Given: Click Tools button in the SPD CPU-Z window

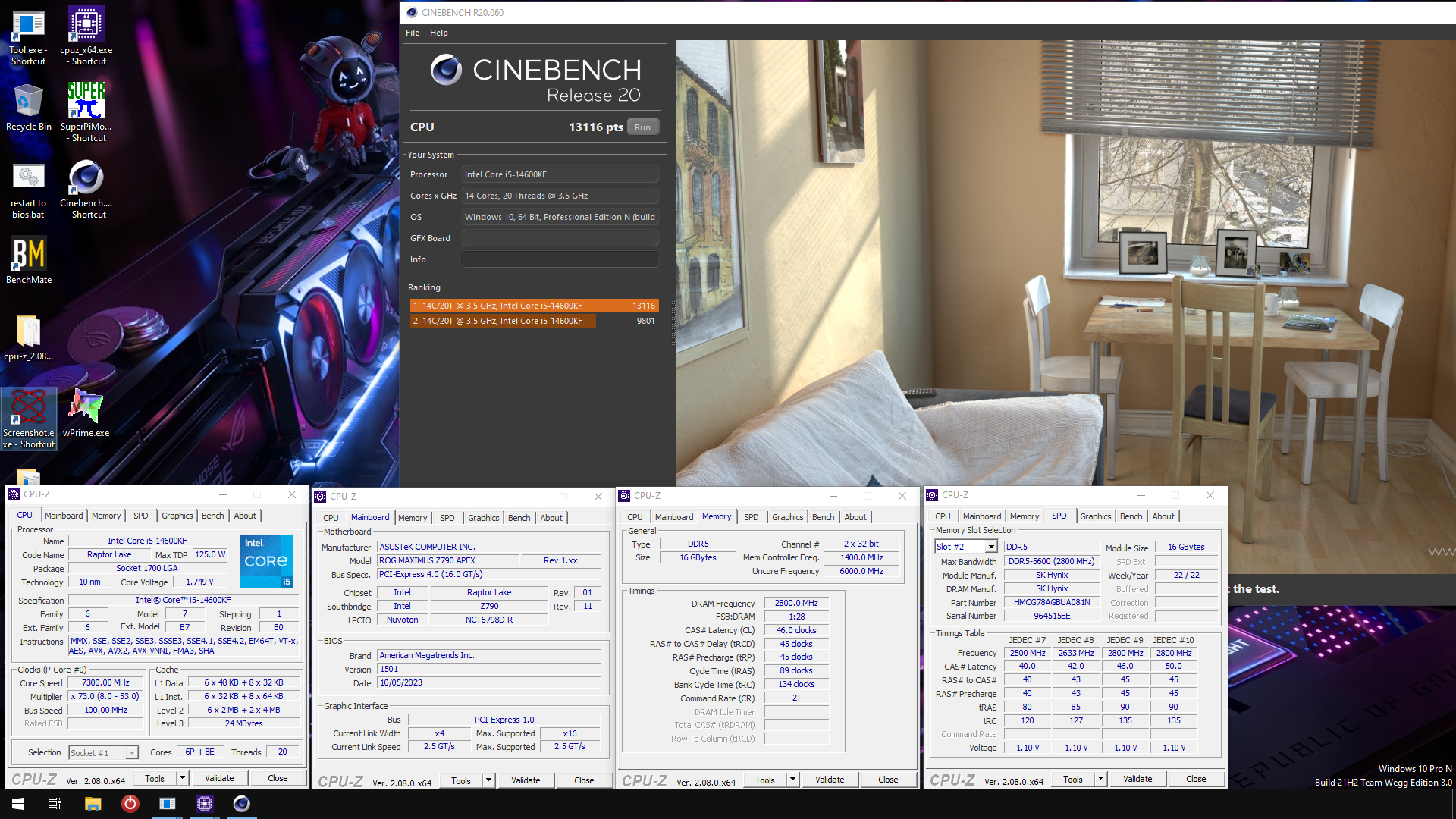Looking at the screenshot, I should pos(1073,779).
